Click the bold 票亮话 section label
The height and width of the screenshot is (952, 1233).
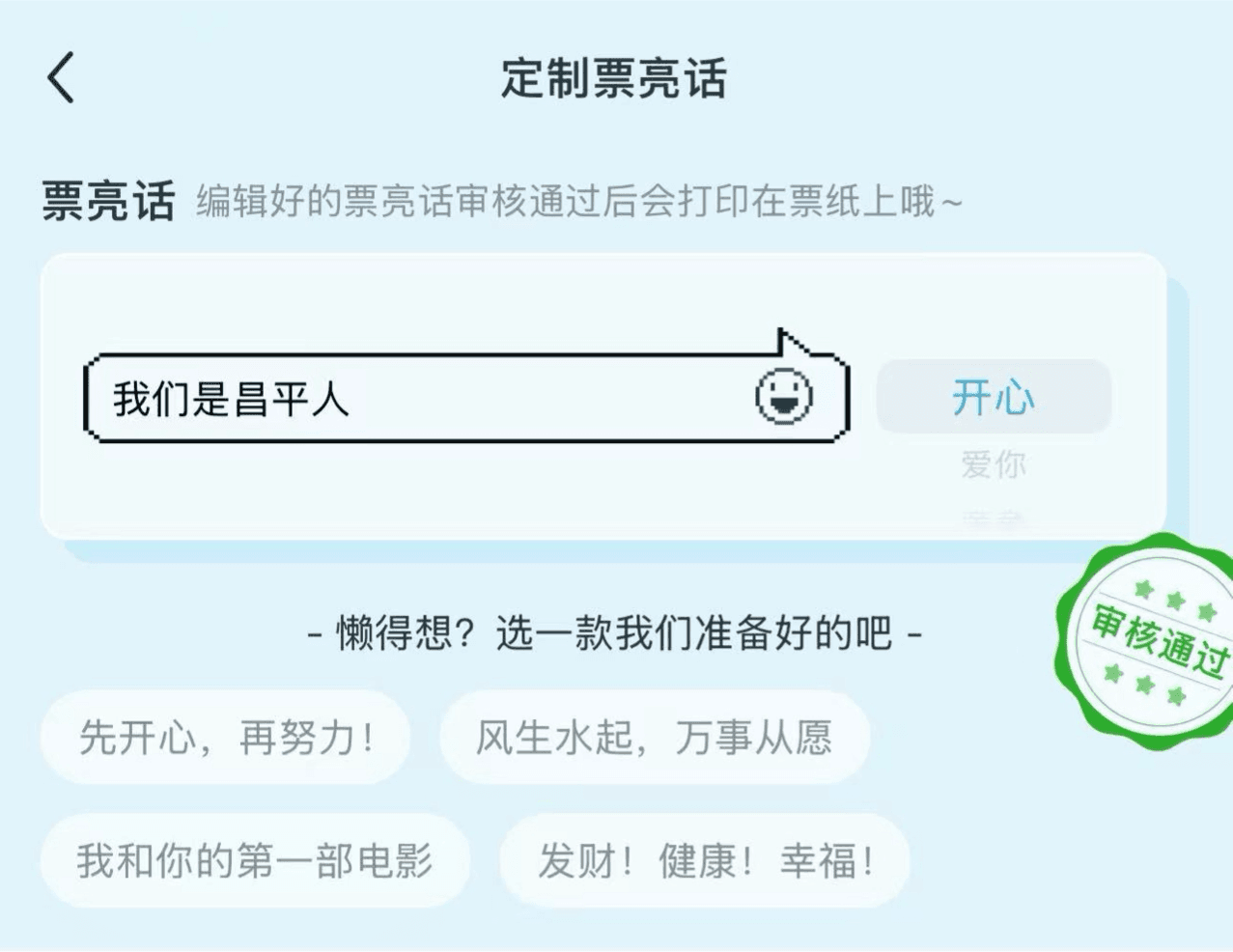coord(108,202)
